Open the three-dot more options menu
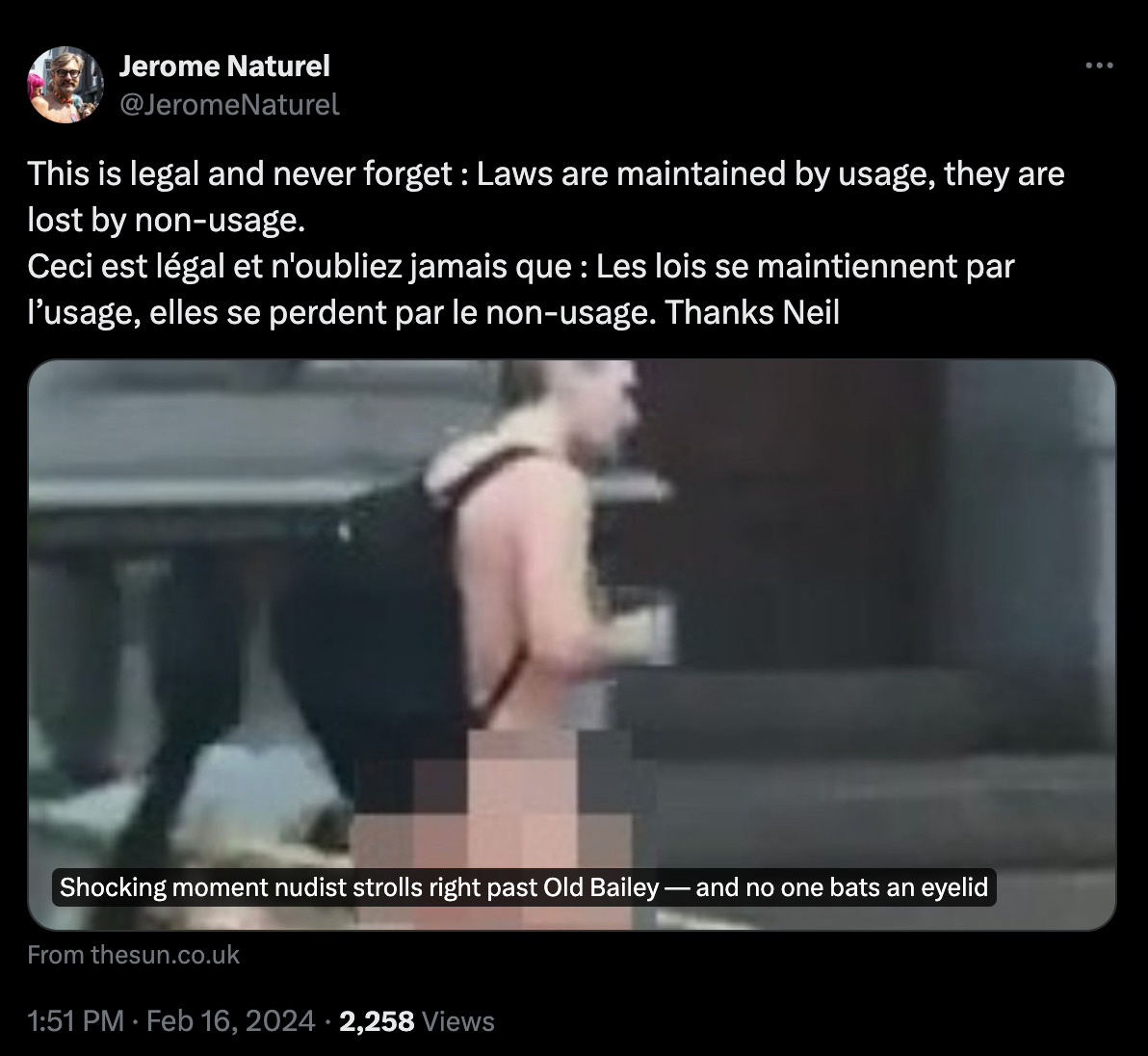Viewport: 1148px width, 1056px height. pyautogui.click(x=1099, y=66)
